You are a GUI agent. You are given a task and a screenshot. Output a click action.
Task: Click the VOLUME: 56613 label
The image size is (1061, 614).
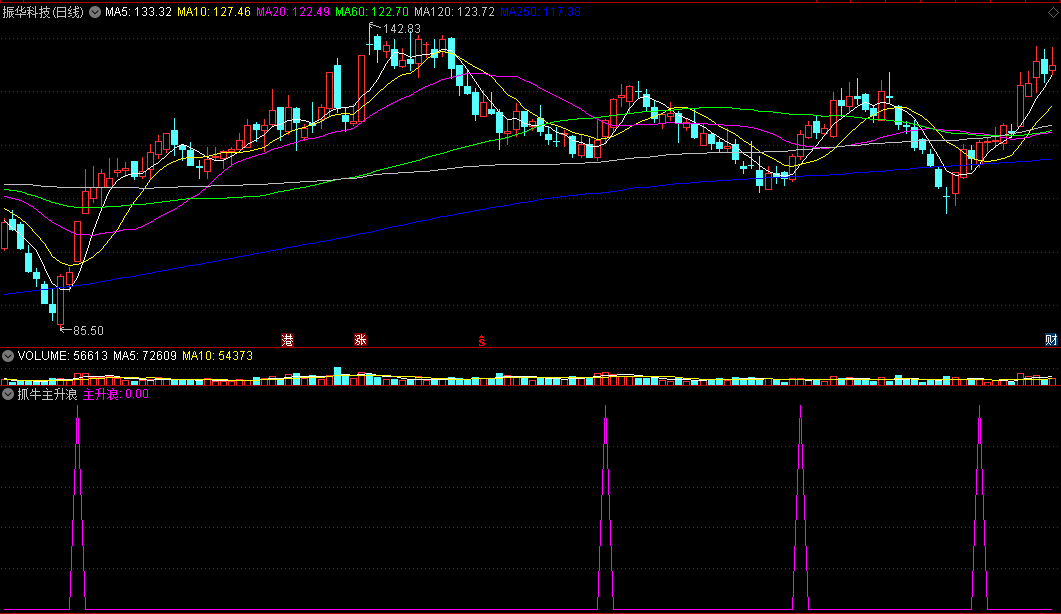pyautogui.click(x=62, y=356)
